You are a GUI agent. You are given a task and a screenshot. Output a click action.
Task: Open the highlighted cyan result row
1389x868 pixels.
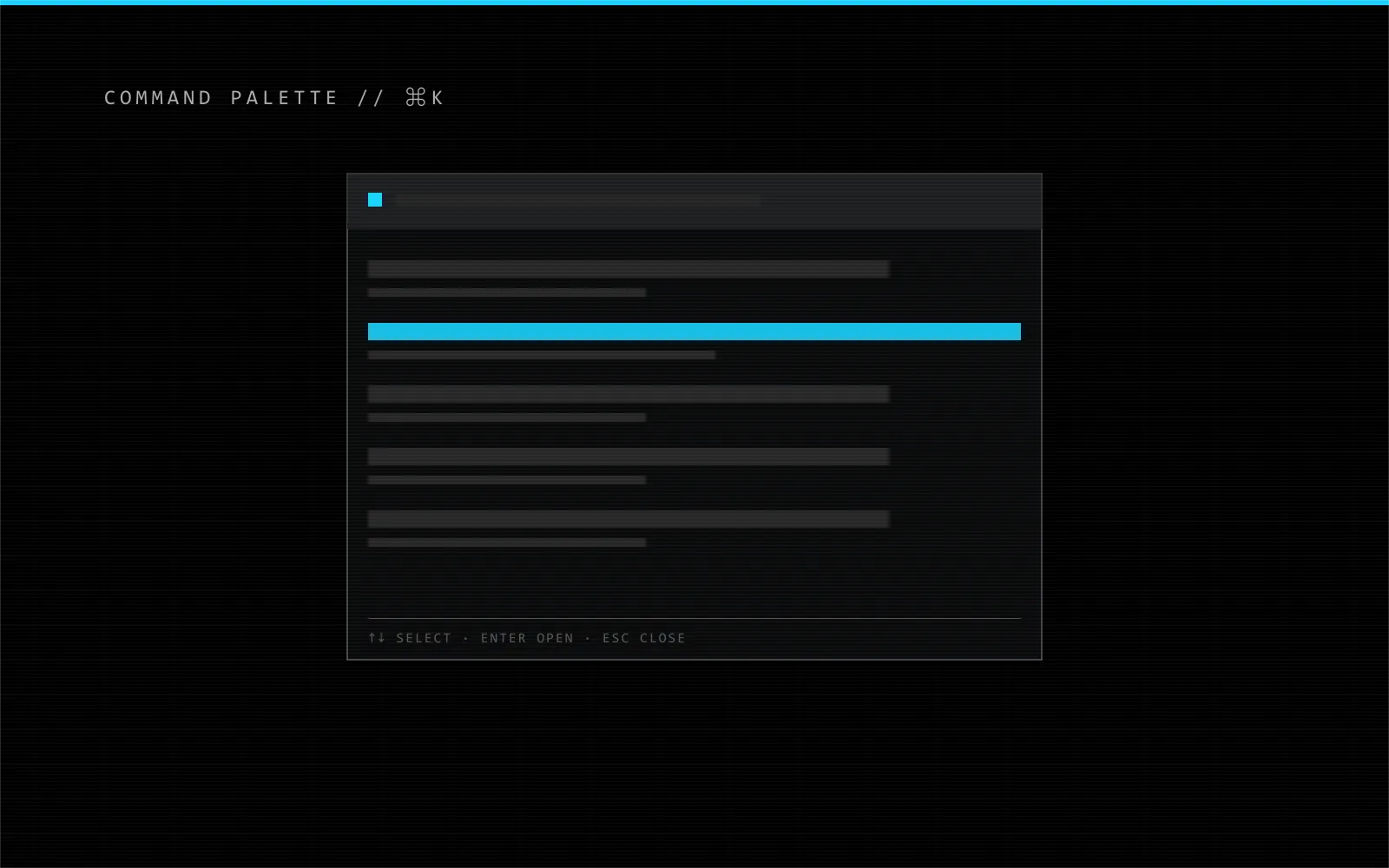(x=694, y=332)
